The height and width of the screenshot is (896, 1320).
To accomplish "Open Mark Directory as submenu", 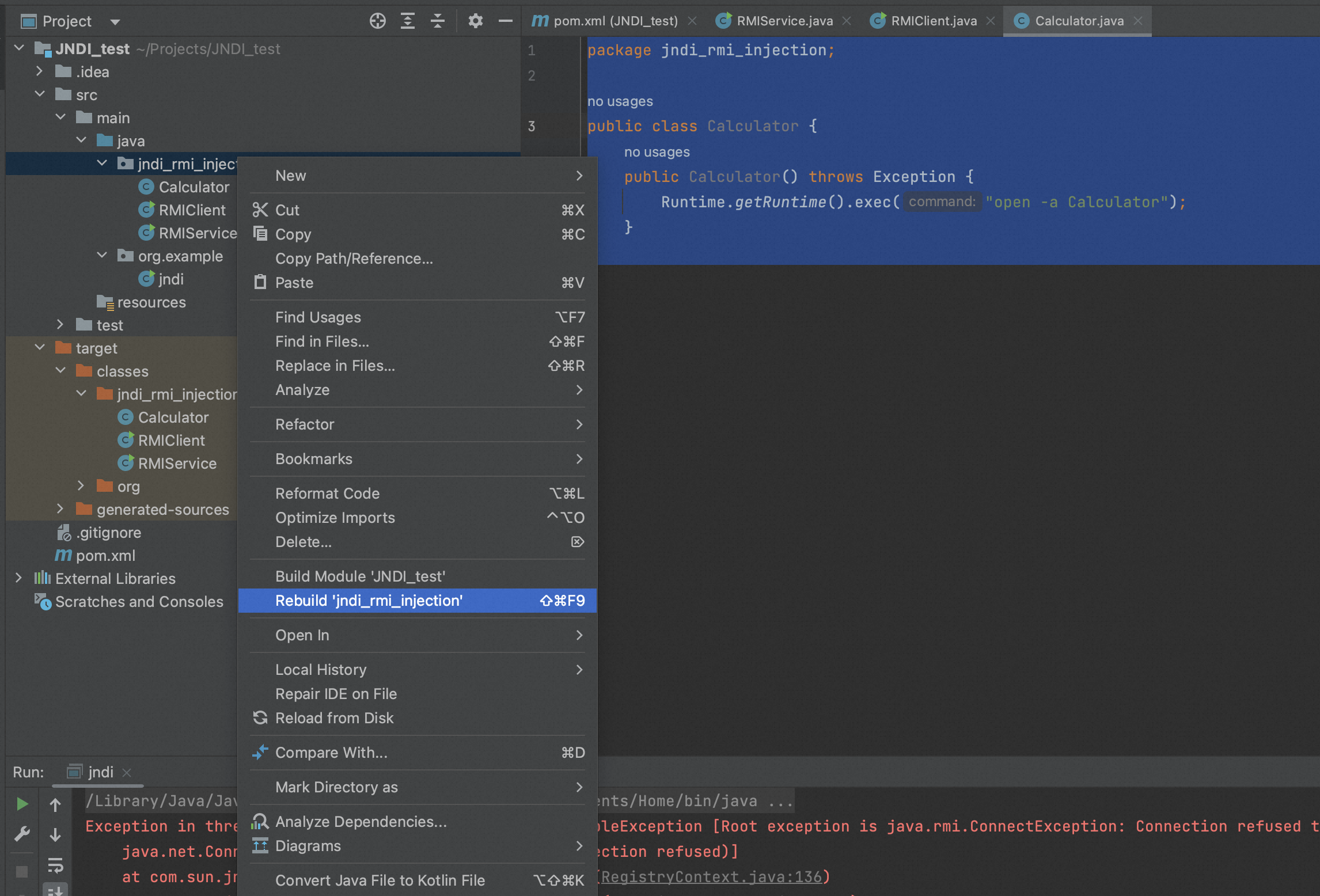I will (x=418, y=787).
